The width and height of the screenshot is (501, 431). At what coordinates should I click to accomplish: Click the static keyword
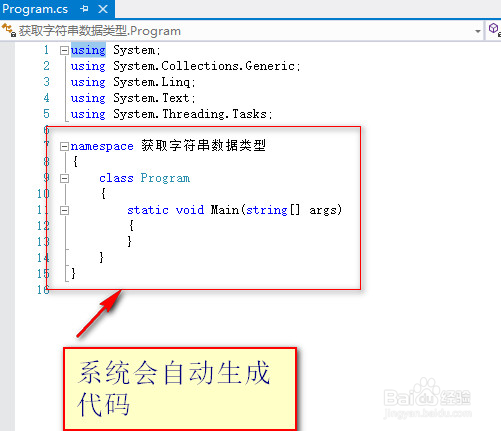pyautogui.click(x=148, y=210)
